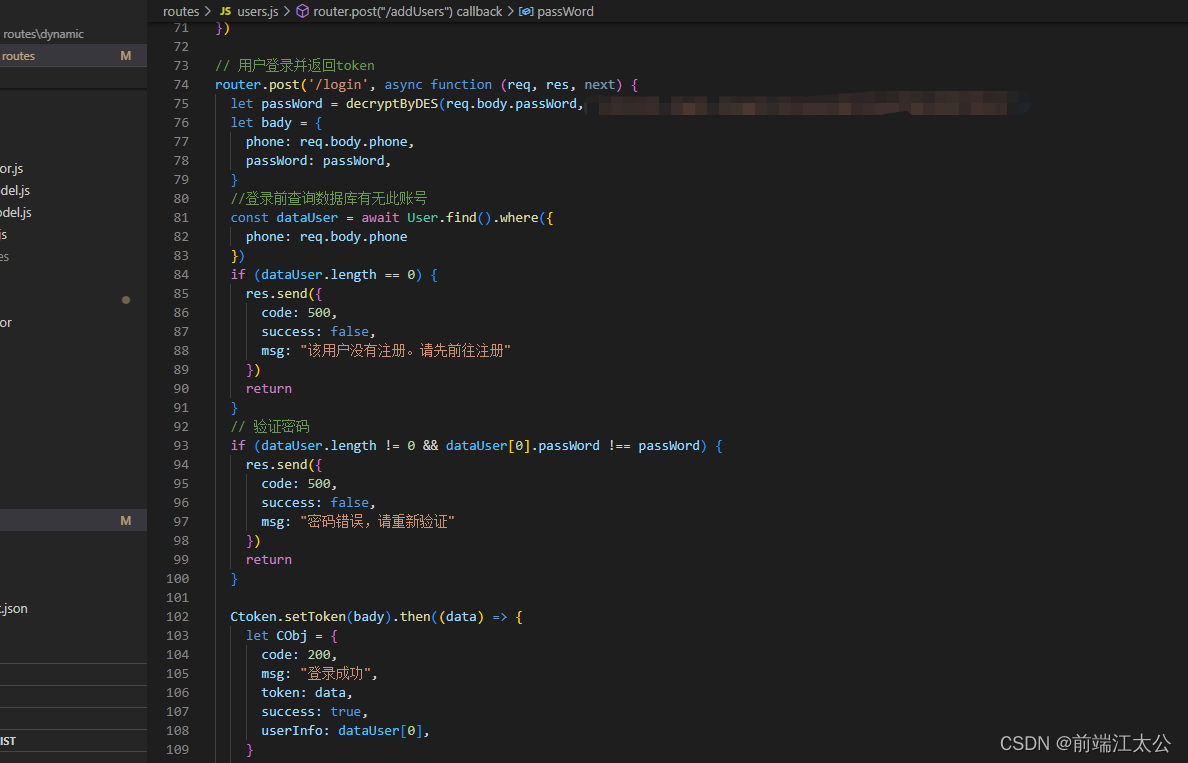Click the async keyword on line 74
Image resolution: width=1188 pixels, height=763 pixels.
[403, 85]
